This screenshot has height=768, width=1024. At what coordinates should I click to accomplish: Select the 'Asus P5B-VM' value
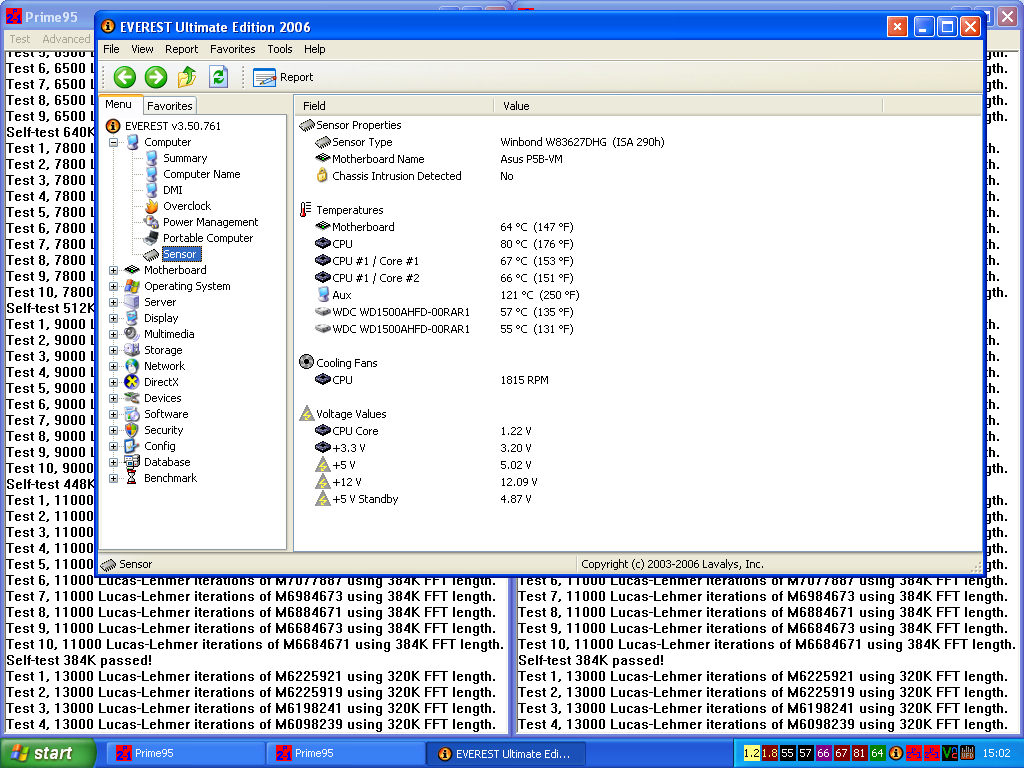click(x=531, y=159)
